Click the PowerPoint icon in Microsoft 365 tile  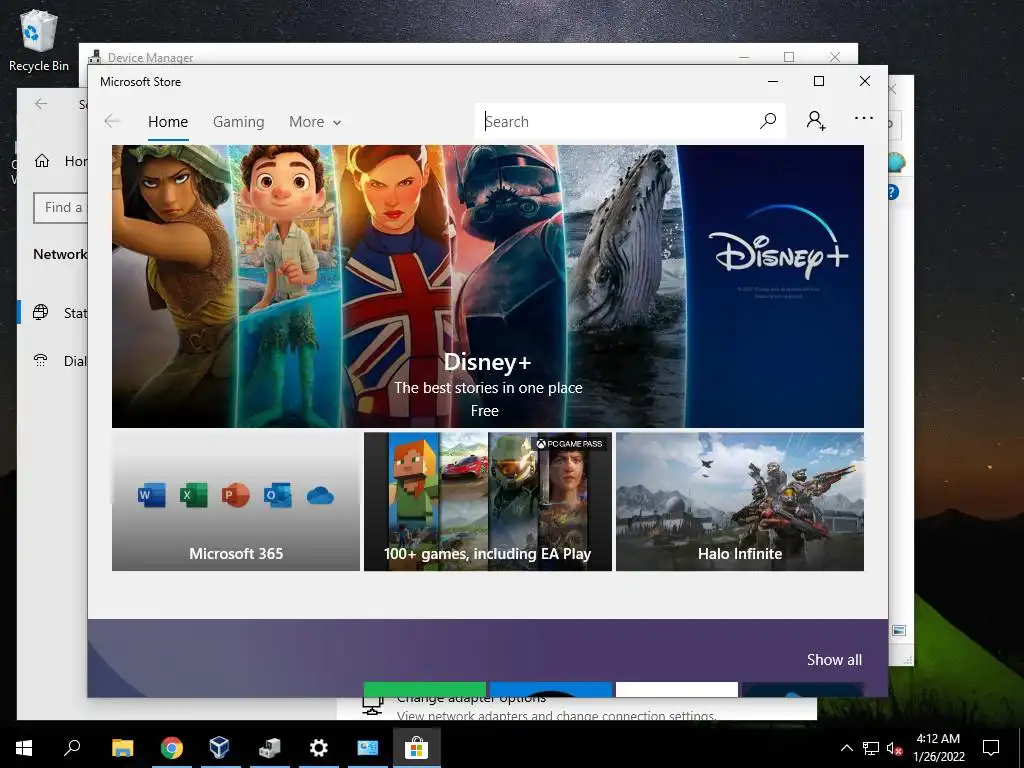(235, 495)
